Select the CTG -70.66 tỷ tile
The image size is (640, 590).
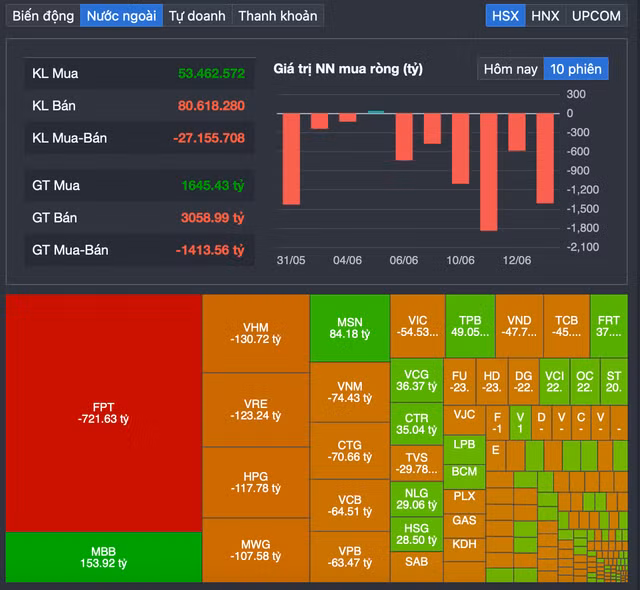click(x=350, y=451)
